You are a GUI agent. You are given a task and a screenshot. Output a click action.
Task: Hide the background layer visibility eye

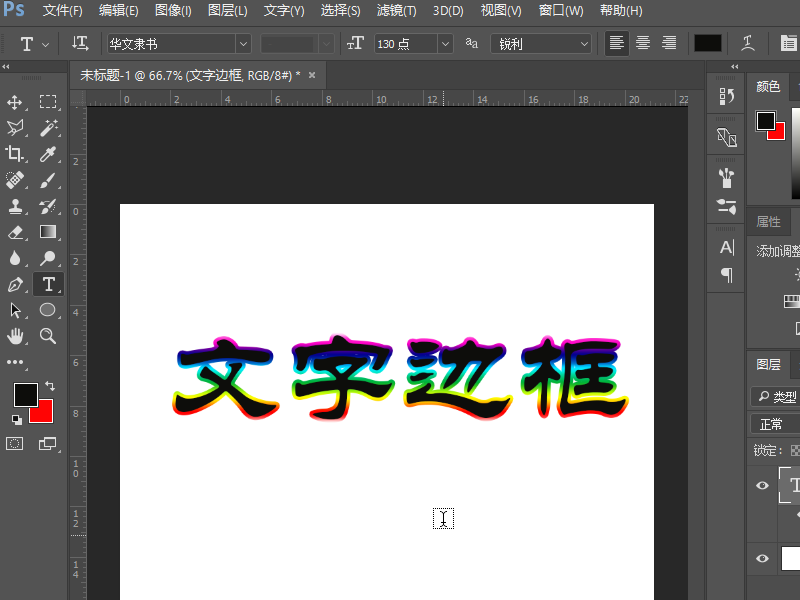[x=763, y=559]
